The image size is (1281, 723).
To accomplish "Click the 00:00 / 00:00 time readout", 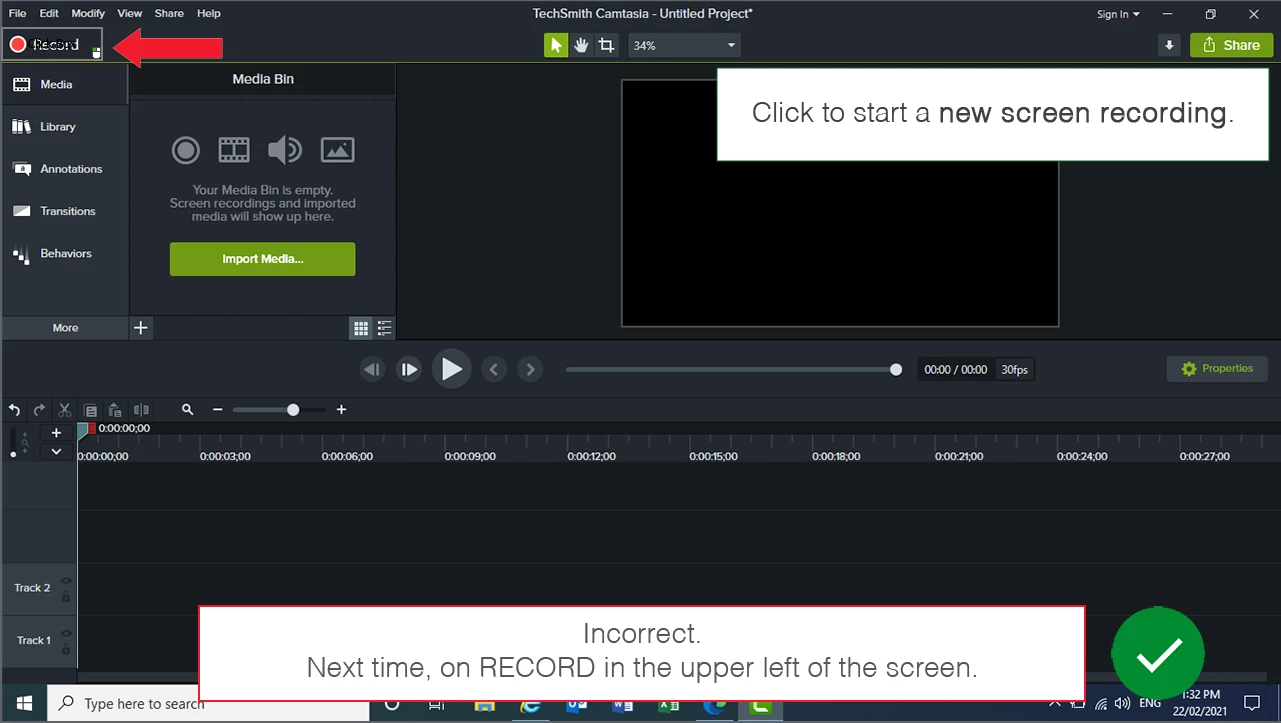I will pos(956,370).
